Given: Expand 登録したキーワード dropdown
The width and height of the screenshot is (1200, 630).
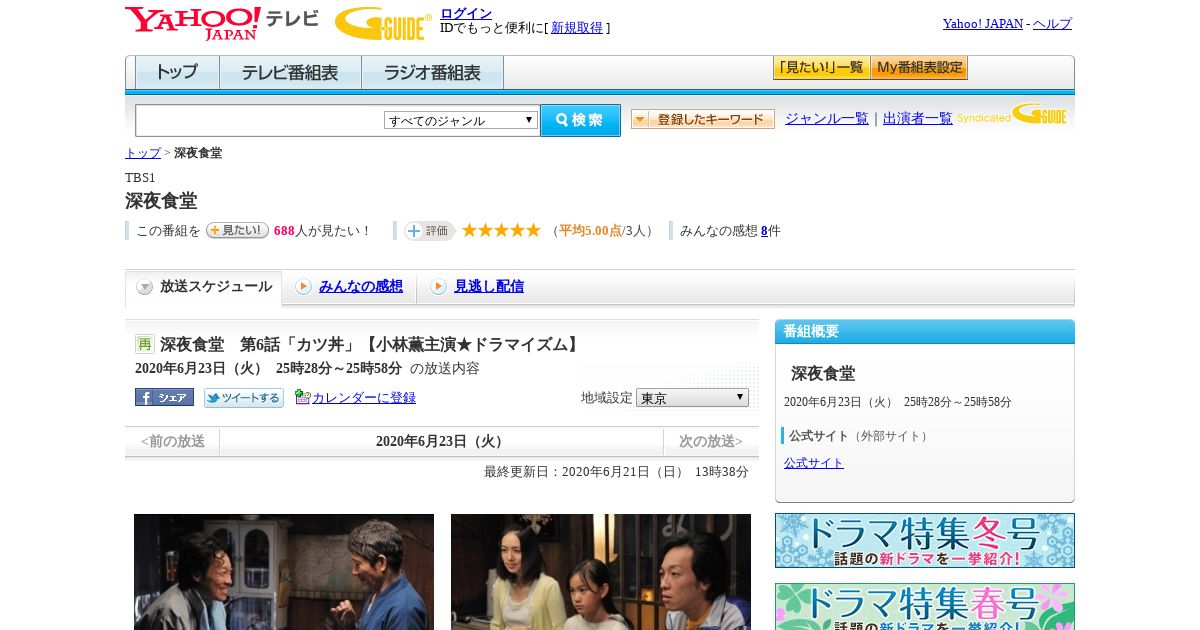Looking at the screenshot, I should point(703,119).
